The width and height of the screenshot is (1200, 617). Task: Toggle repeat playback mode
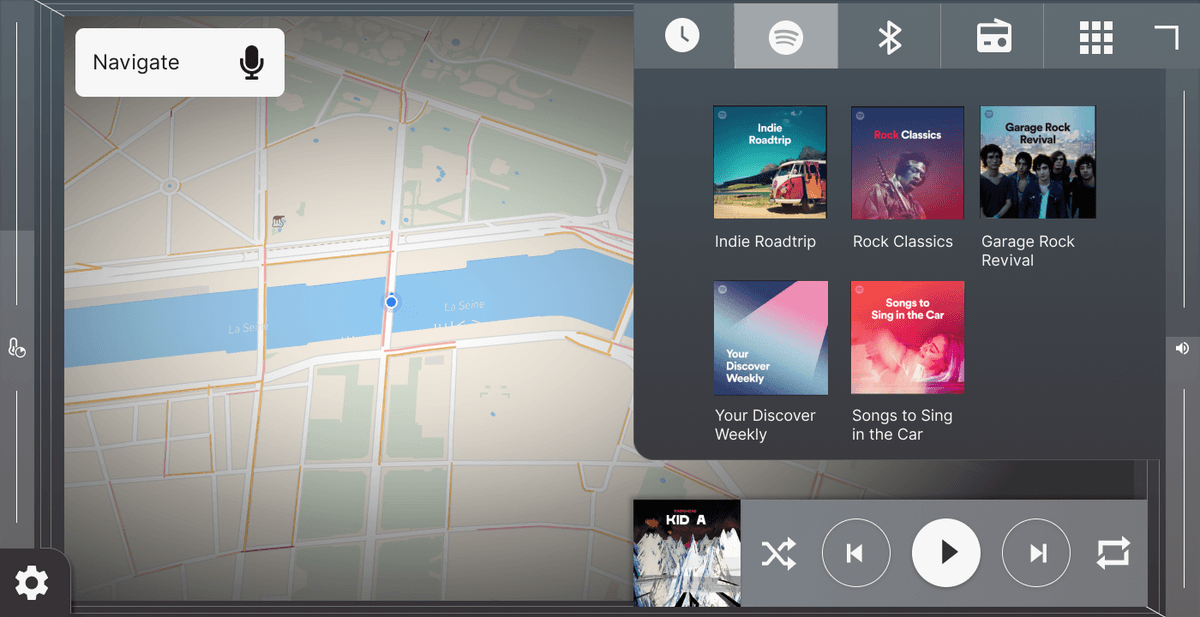[1113, 553]
